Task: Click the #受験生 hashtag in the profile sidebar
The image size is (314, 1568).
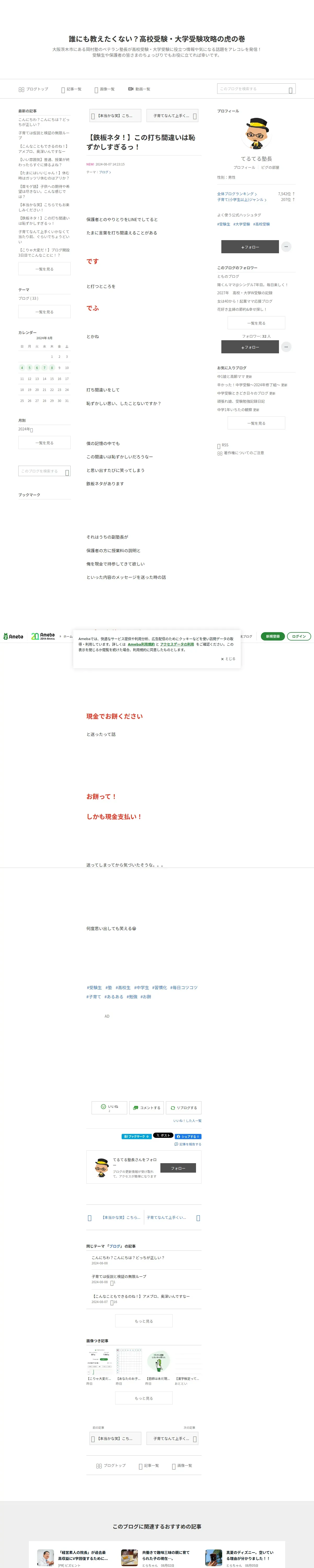Action: pyautogui.click(x=224, y=224)
